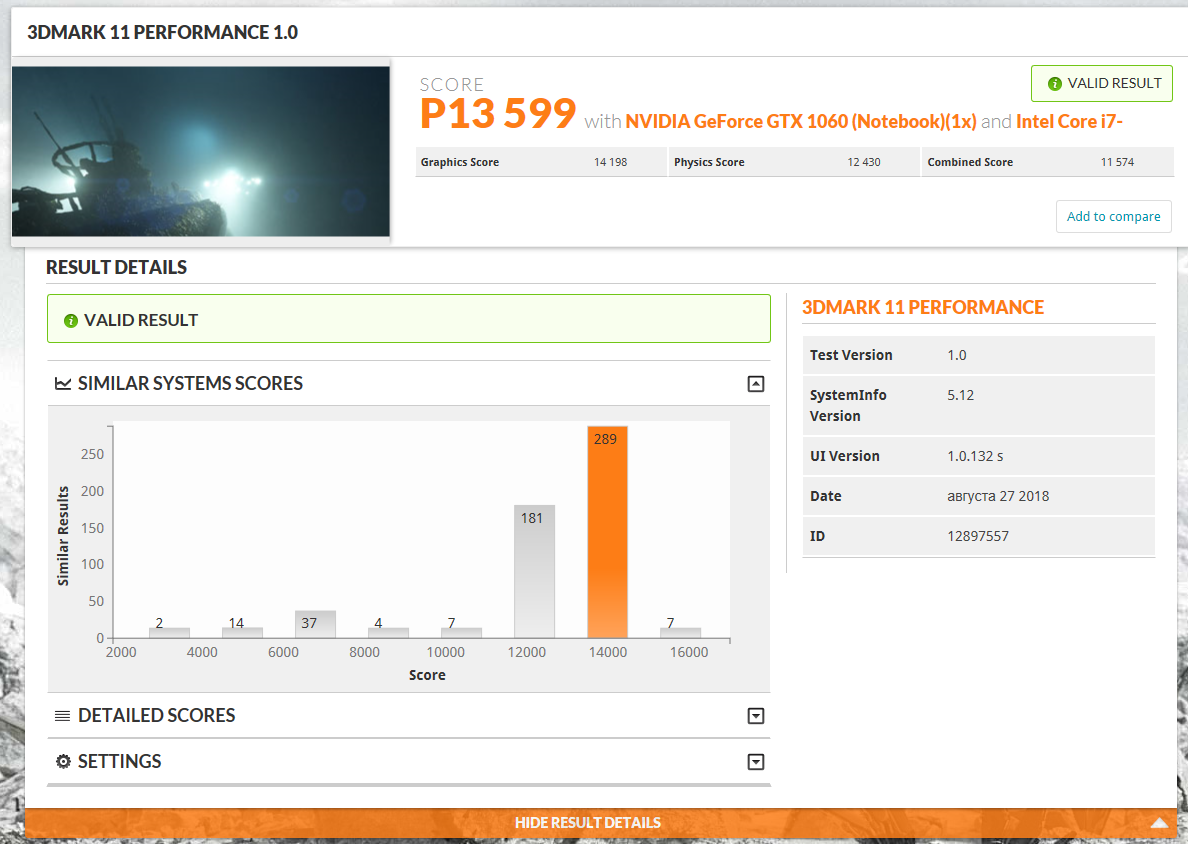Click the SIMILAR SYSTEMS SCORES heading text
1188x844 pixels.
(x=190, y=383)
